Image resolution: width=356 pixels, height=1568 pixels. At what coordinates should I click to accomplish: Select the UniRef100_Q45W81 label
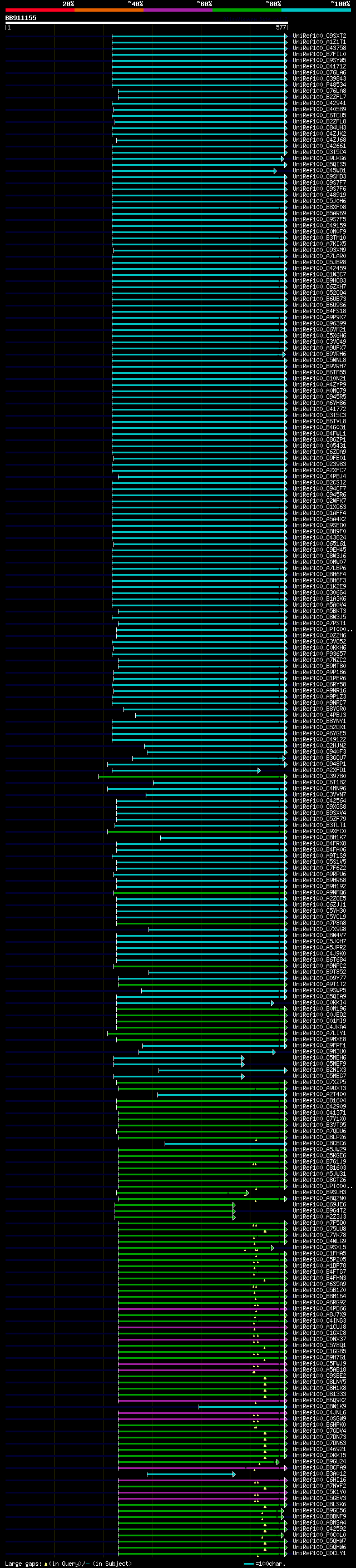[319, 170]
